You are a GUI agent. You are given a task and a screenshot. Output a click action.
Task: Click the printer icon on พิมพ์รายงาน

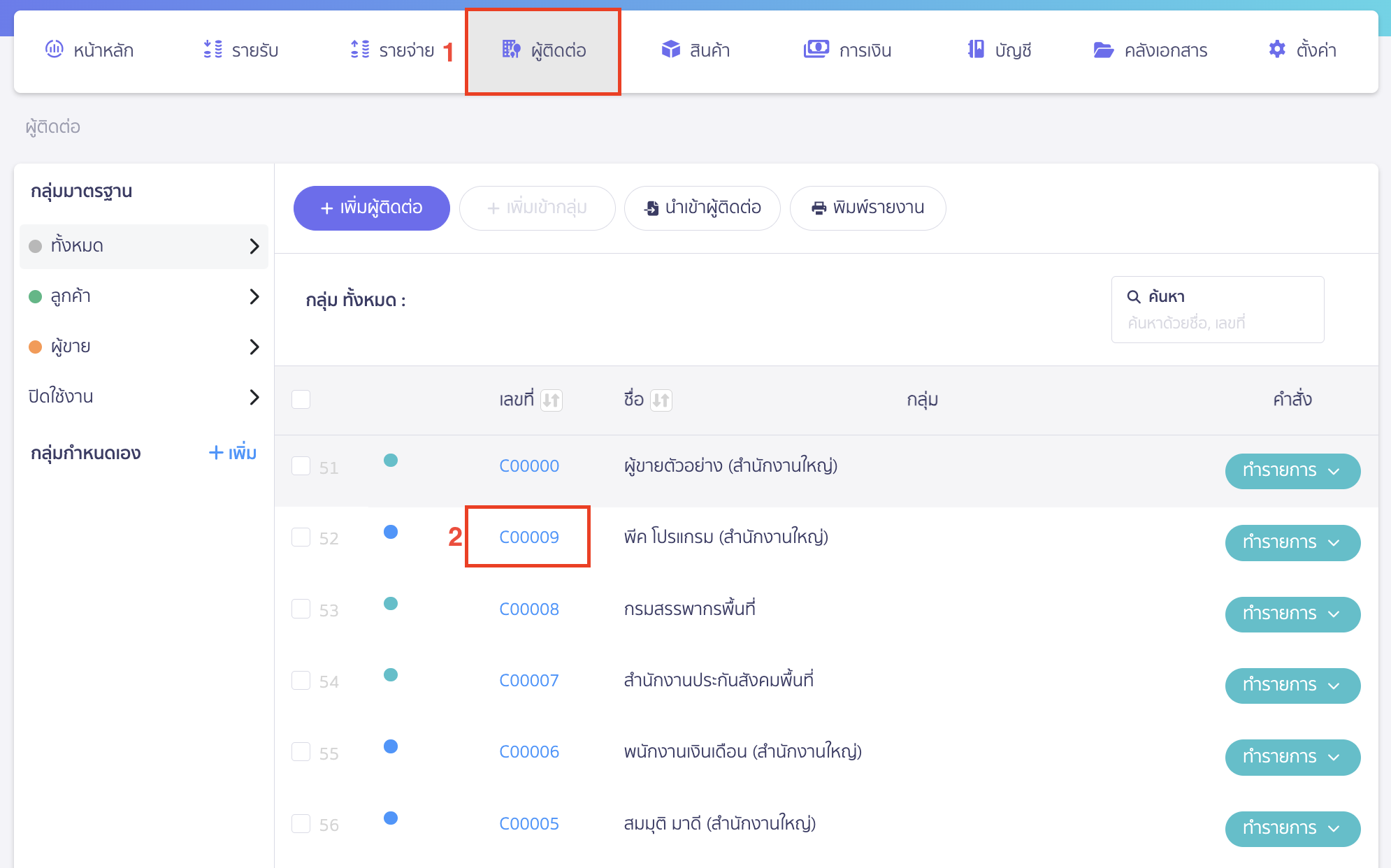(818, 208)
